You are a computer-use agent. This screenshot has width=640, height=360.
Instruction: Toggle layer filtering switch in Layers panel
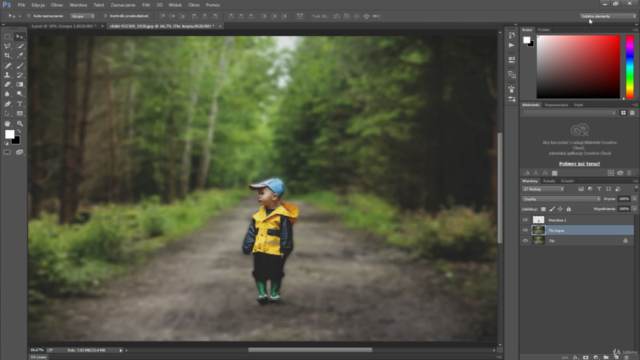pyautogui.click(x=636, y=189)
